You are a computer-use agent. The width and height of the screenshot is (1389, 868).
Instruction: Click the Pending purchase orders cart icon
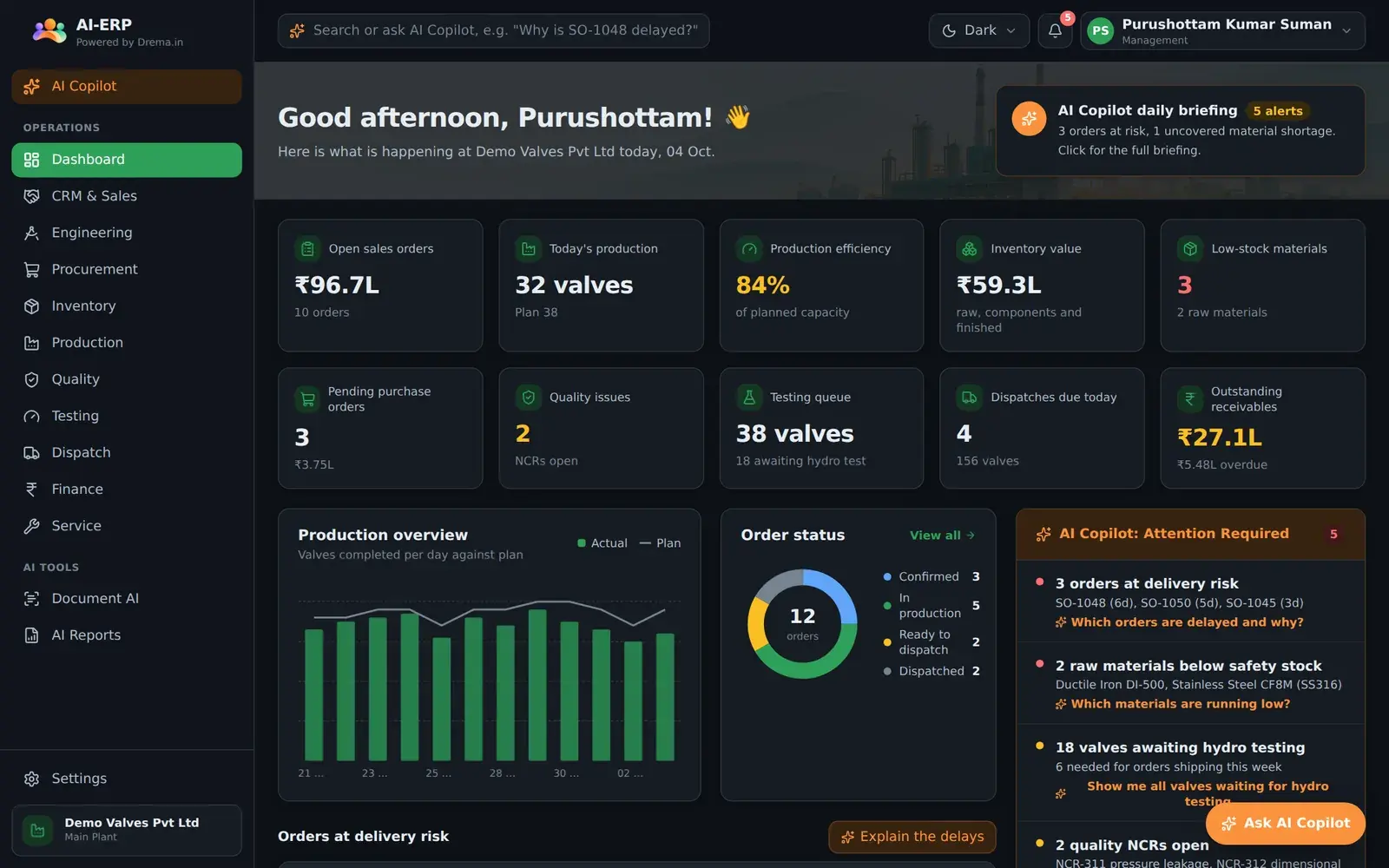point(307,399)
